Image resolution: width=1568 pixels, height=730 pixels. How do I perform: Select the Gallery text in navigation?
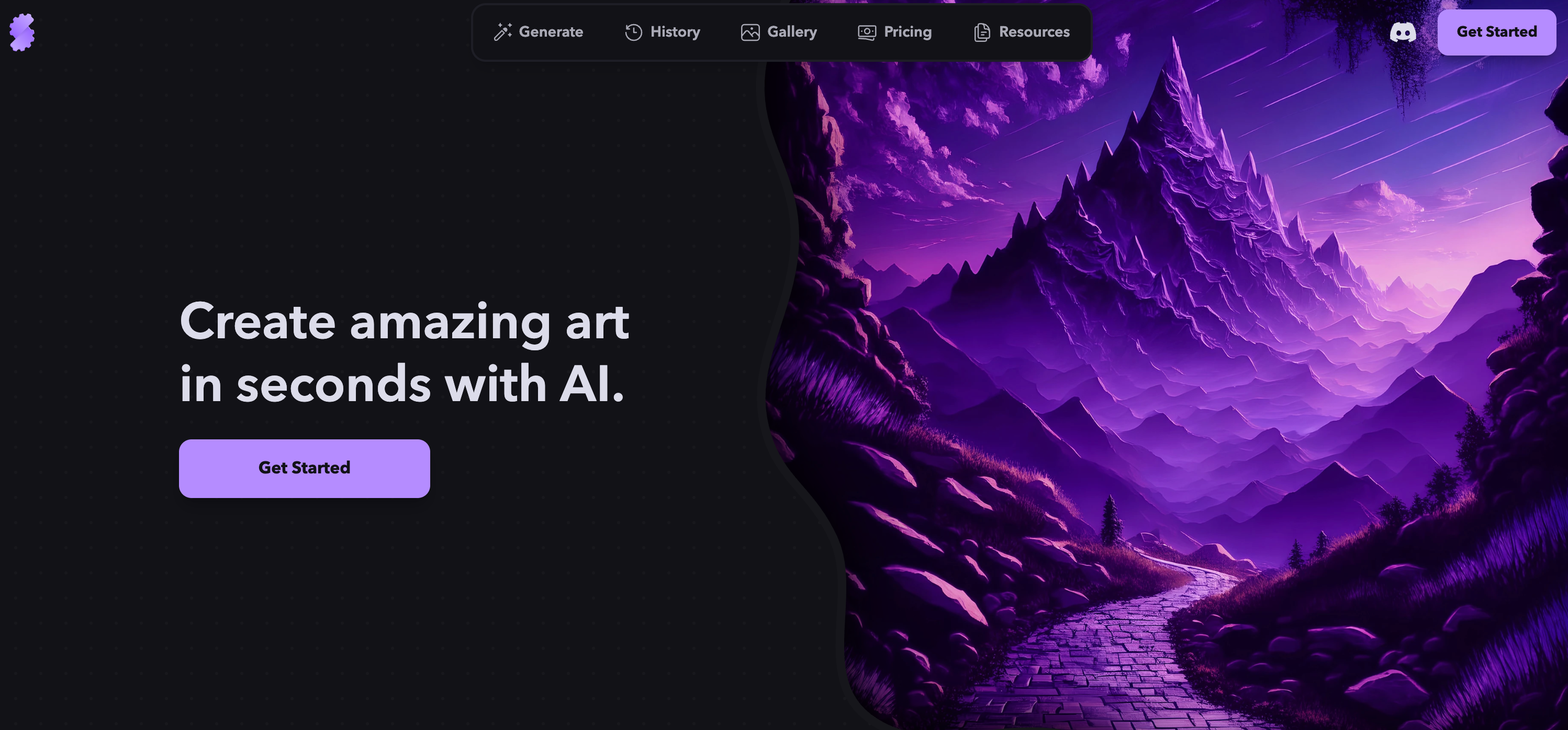point(792,31)
